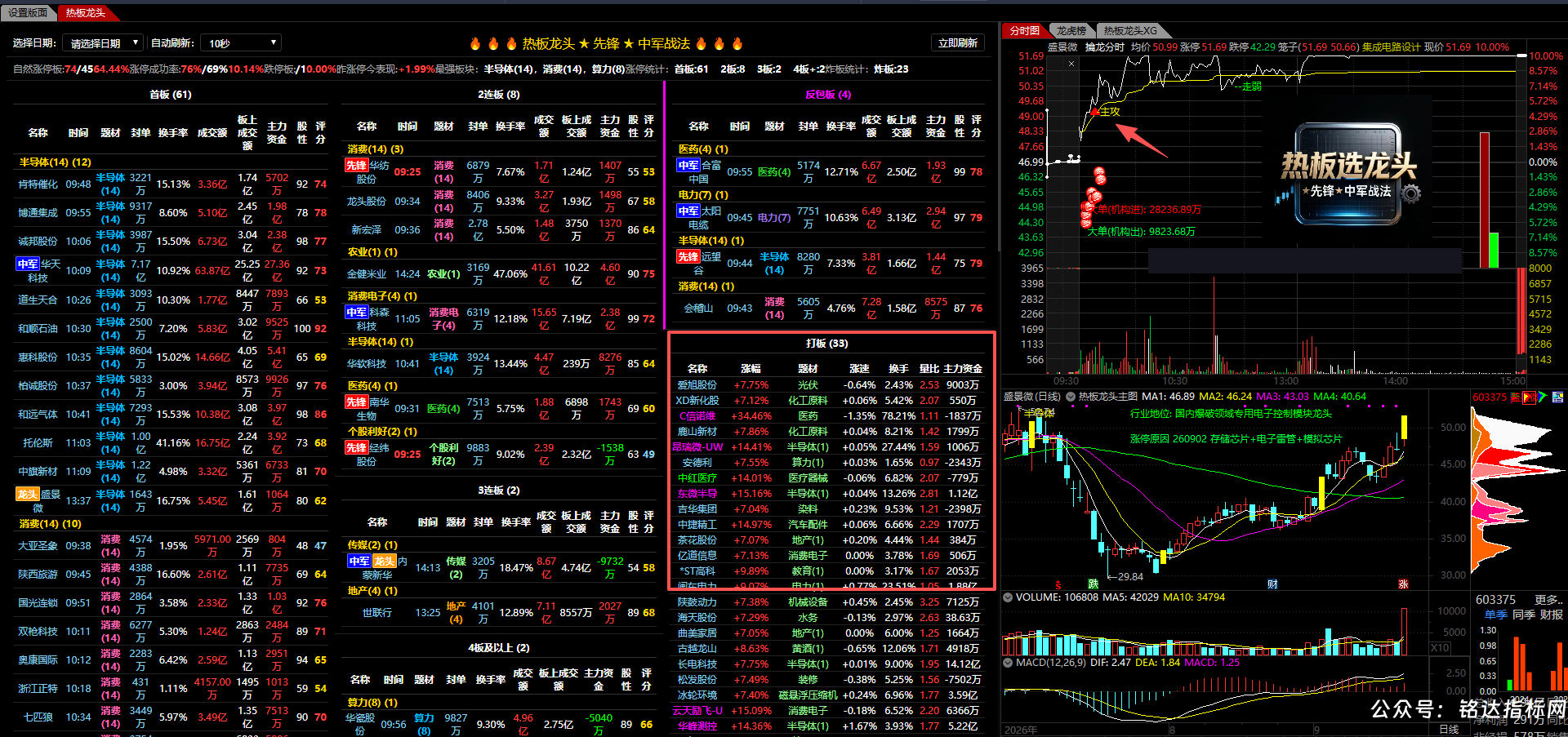Select the 财报 financial view
Image resolution: width=1568 pixels, height=737 pixels.
point(1552,615)
